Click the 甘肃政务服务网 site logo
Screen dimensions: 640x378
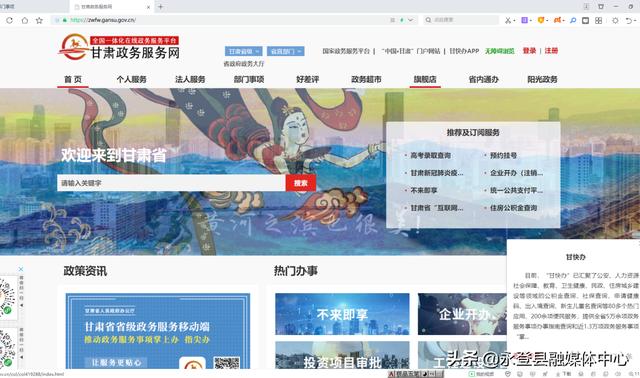(119, 48)
